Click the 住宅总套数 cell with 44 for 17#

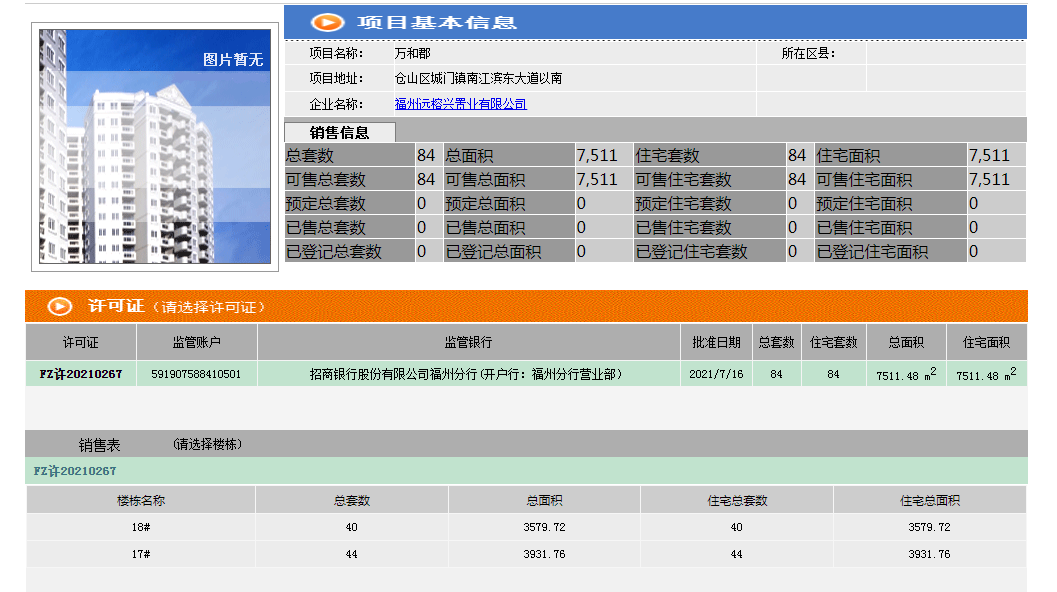click(x=736, y=554)
